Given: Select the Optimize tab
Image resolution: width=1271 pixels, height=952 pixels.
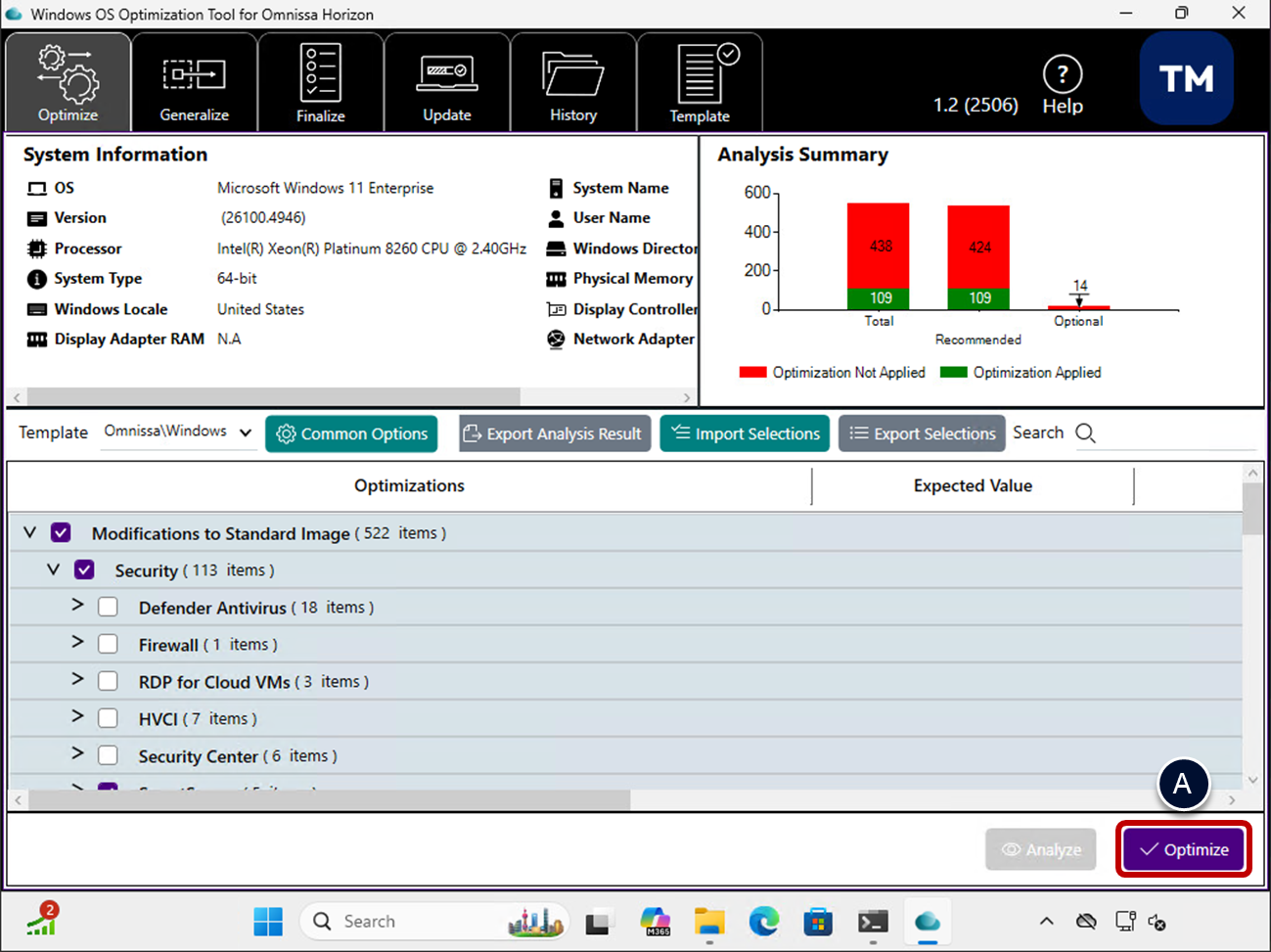Looking at the screenshot, I should [x=68, y=83].
